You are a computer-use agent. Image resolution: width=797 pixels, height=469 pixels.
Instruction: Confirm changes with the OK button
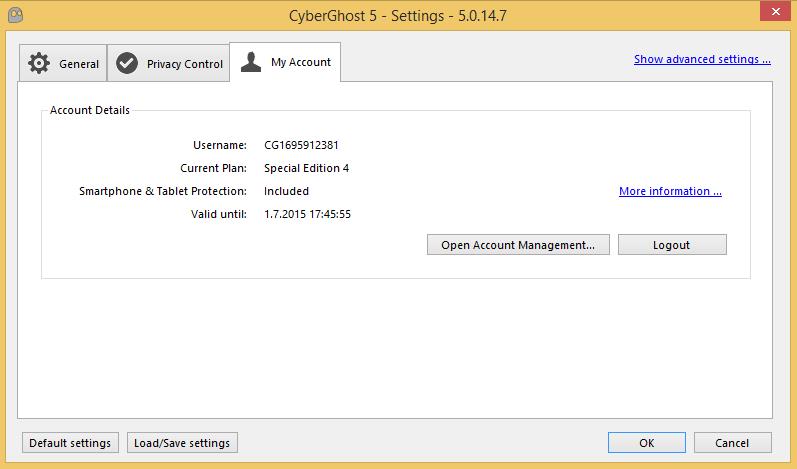point(646,443)
